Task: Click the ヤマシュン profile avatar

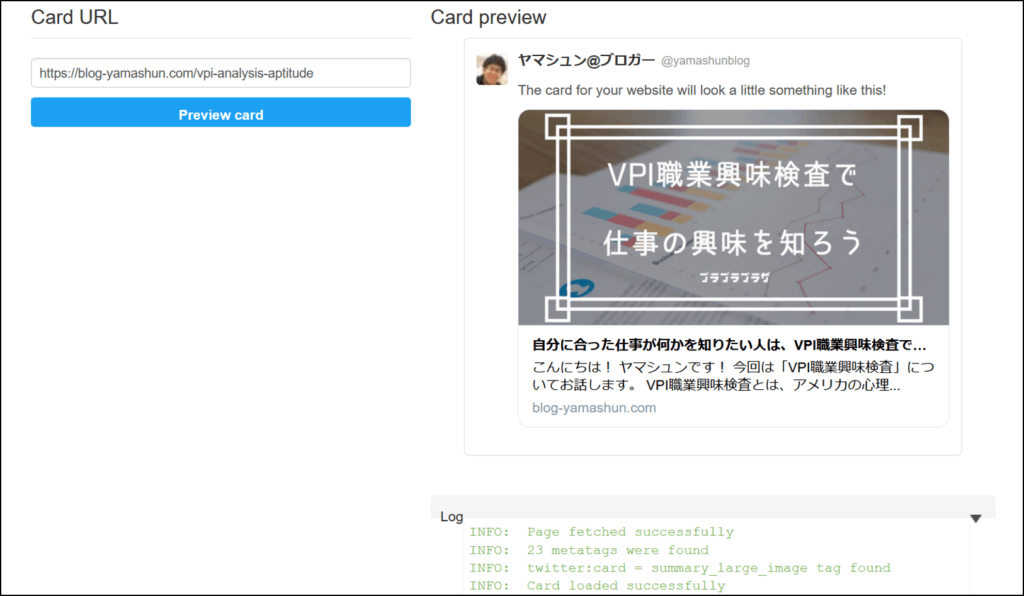Action: tap(492, 69)
